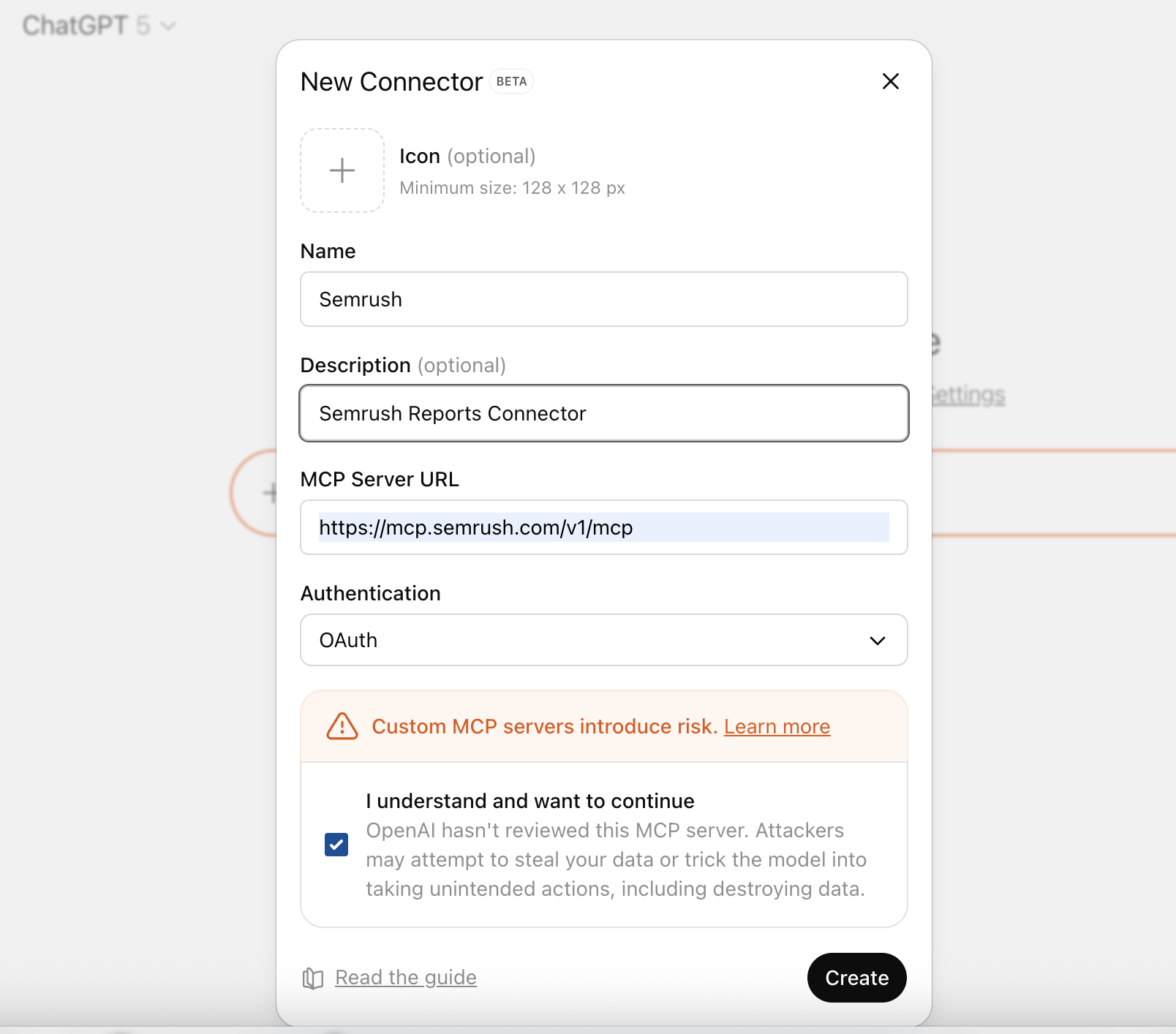
Task: Click the warning triangle icon
Action: [342, 726]
